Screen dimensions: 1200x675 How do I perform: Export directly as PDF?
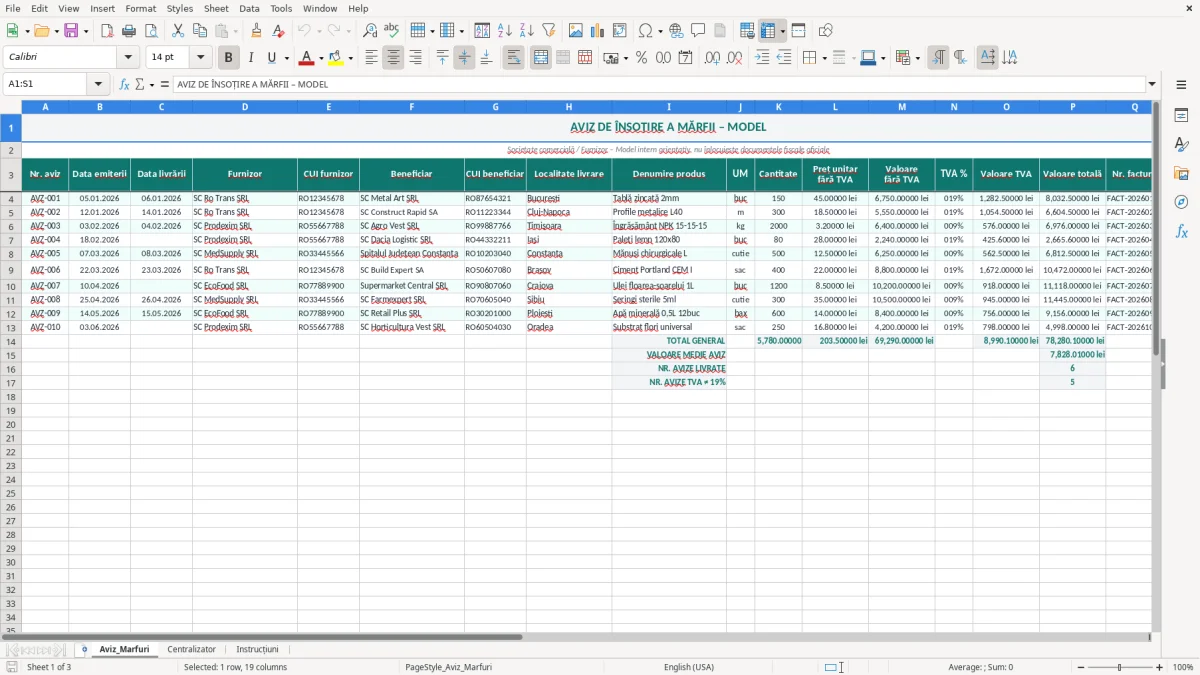click(x=107, y=31)
